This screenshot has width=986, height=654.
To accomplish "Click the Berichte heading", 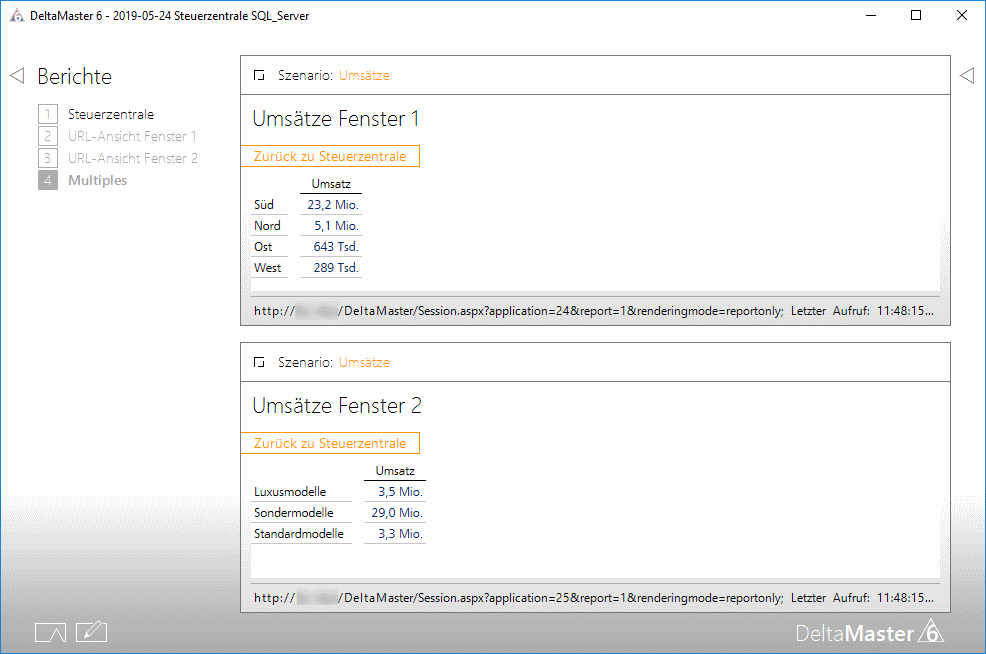I will click(x=74, y=76).
